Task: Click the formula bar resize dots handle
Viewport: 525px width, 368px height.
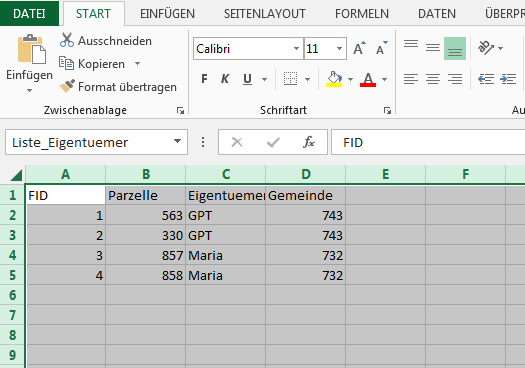Action: 203,142
